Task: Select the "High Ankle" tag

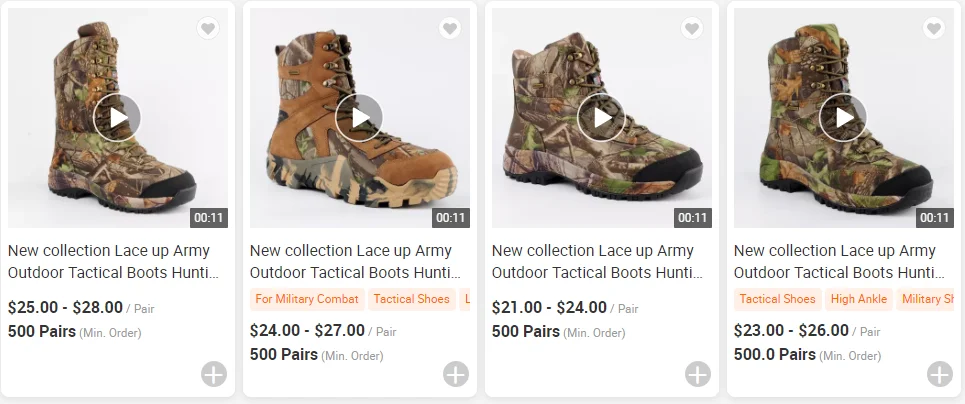Action: click(858, 299)
